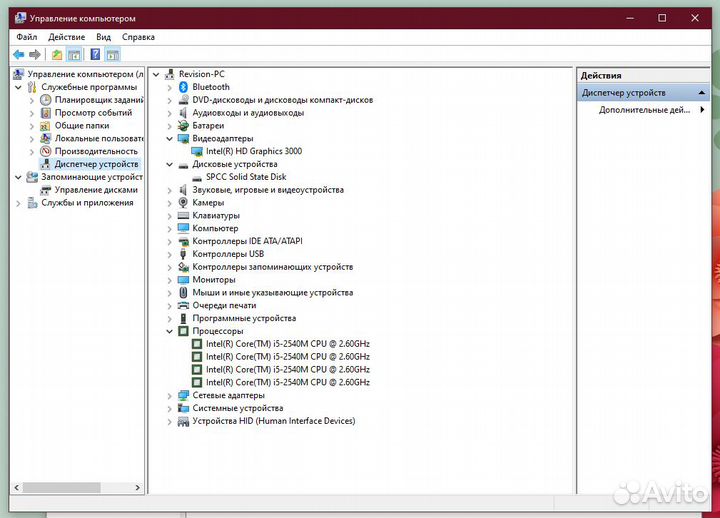720x518 pixels.
Task: Select Аудиовходы и аудиовыходы category
Action: pos(248,113)
